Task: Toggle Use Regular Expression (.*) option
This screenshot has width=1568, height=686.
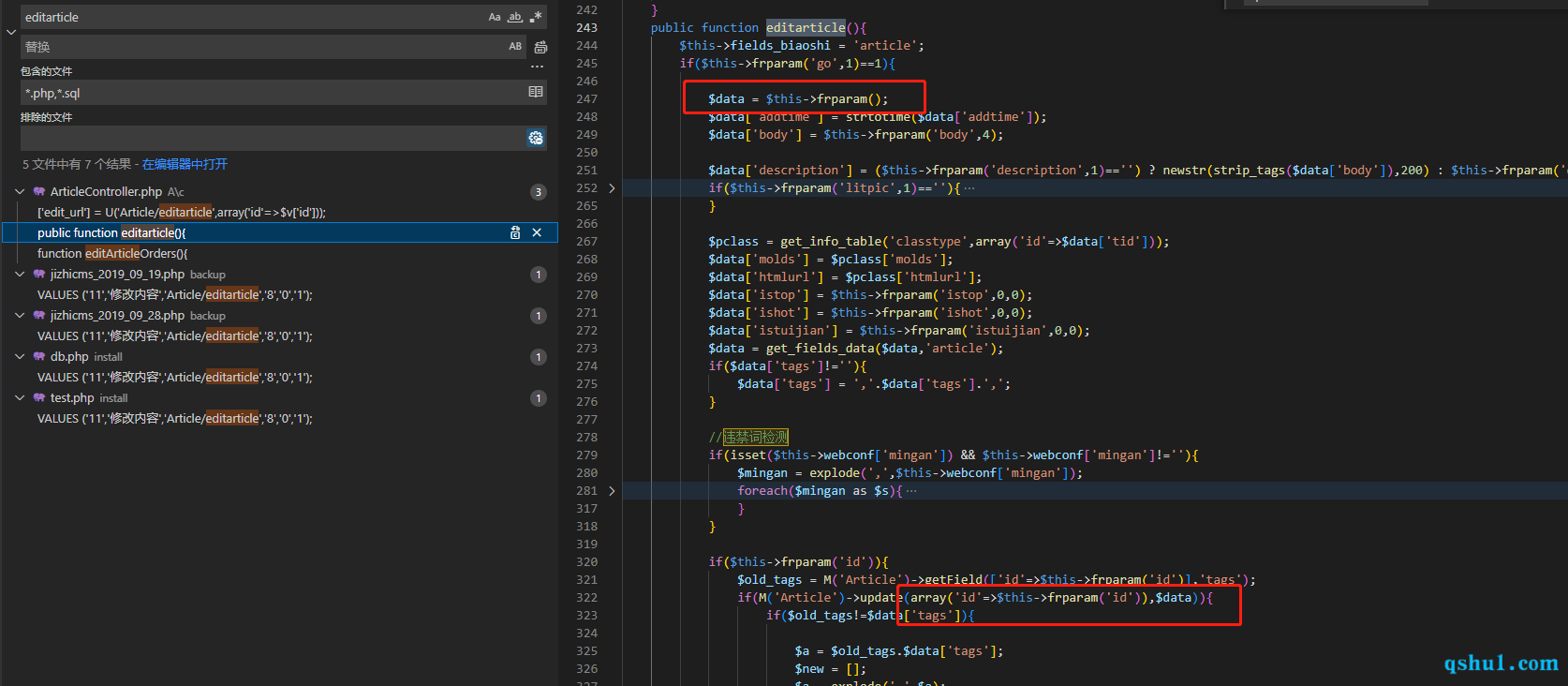Action: (x=536, y=17)
